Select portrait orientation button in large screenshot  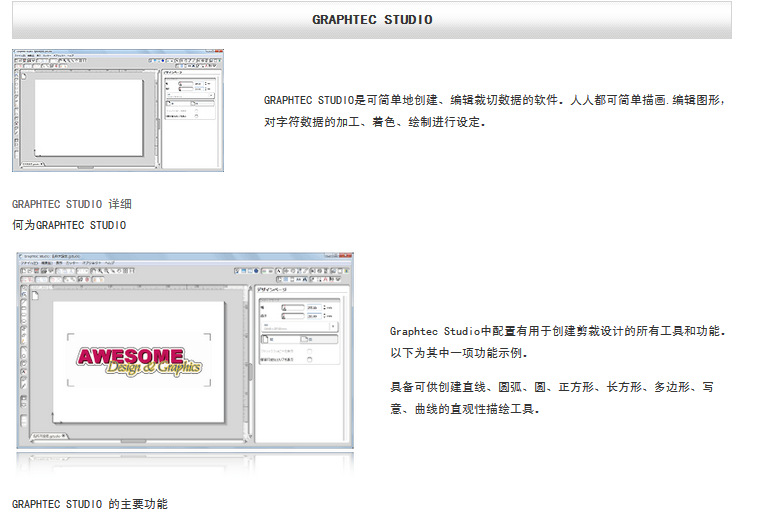(x=281, y=339)
